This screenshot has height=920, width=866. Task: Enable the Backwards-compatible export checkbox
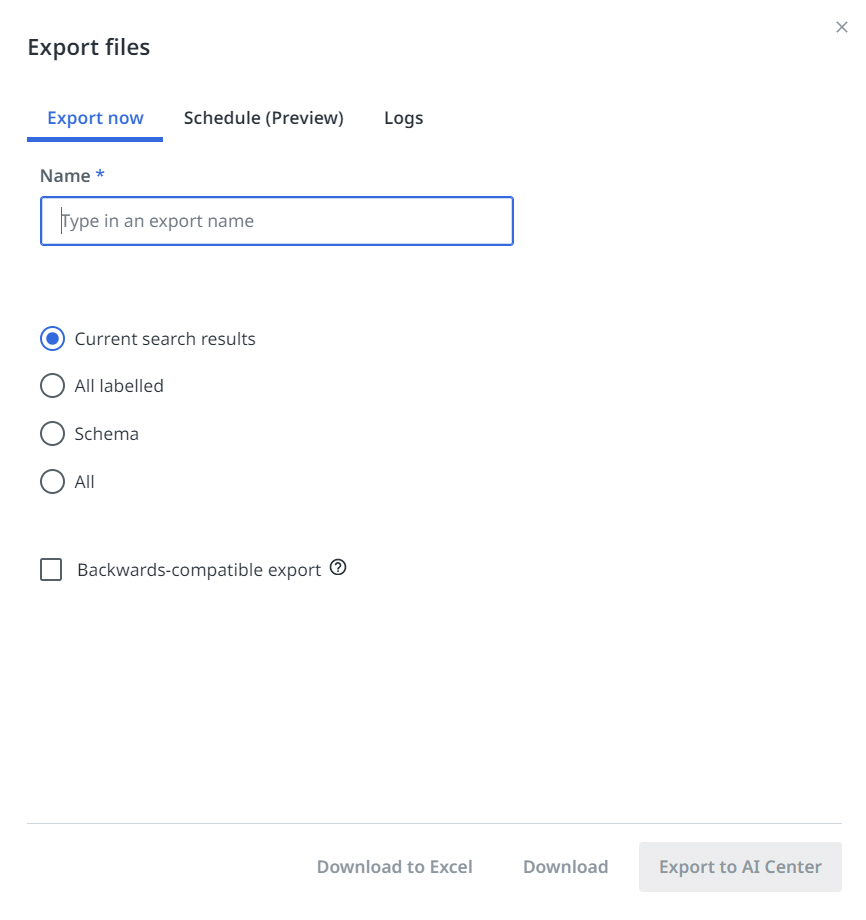[x=51, y=570]
